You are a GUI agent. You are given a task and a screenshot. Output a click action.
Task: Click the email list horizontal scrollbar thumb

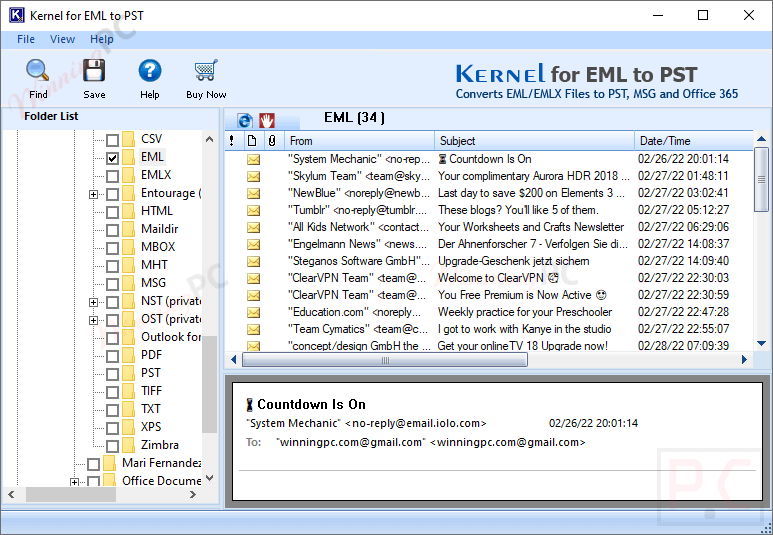point(385,360)
